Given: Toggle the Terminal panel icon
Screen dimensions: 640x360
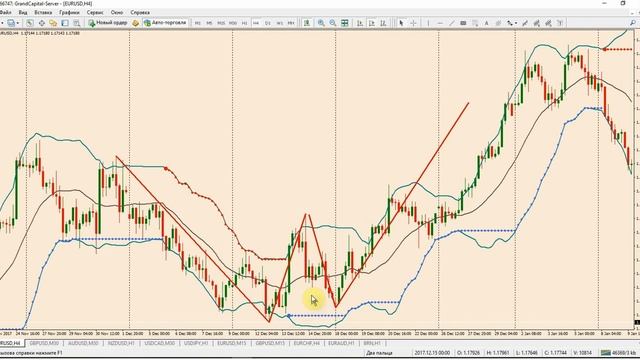Looking at the screenshot, I should tap(65, 23).
